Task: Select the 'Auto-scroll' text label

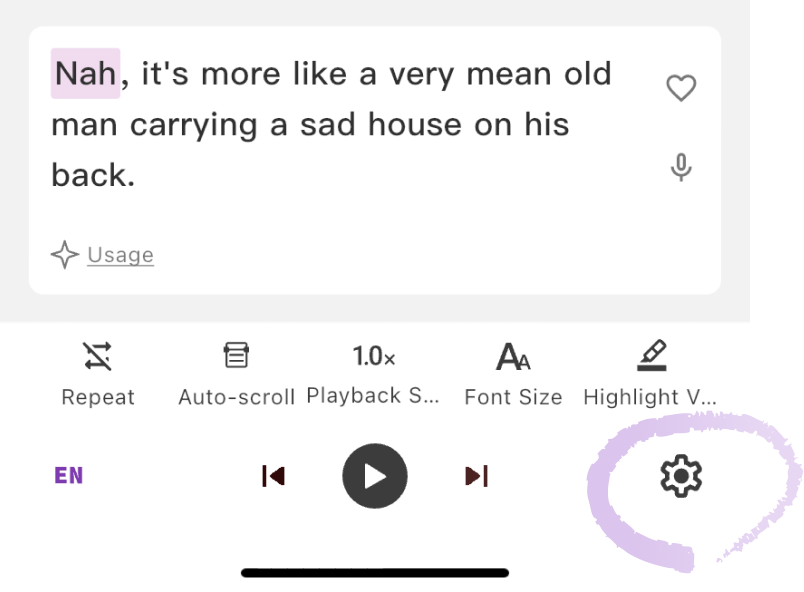Action: point(236,397)
